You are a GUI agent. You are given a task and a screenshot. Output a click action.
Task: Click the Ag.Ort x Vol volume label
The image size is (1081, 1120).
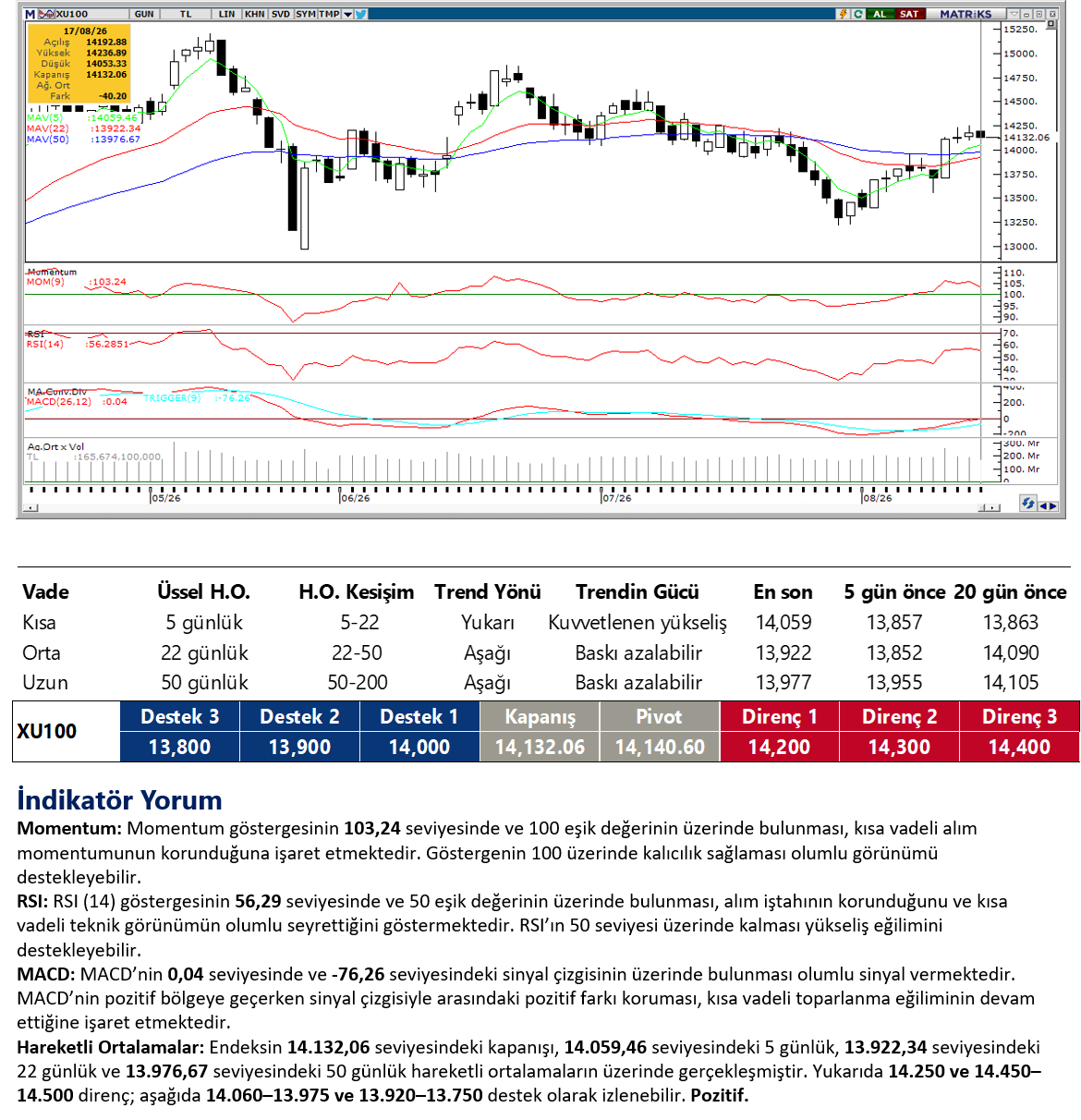55,446
